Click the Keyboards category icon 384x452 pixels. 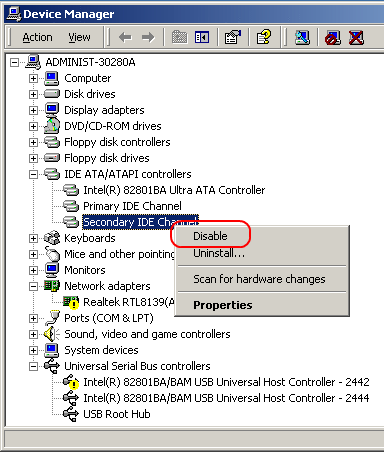point(52,238)
